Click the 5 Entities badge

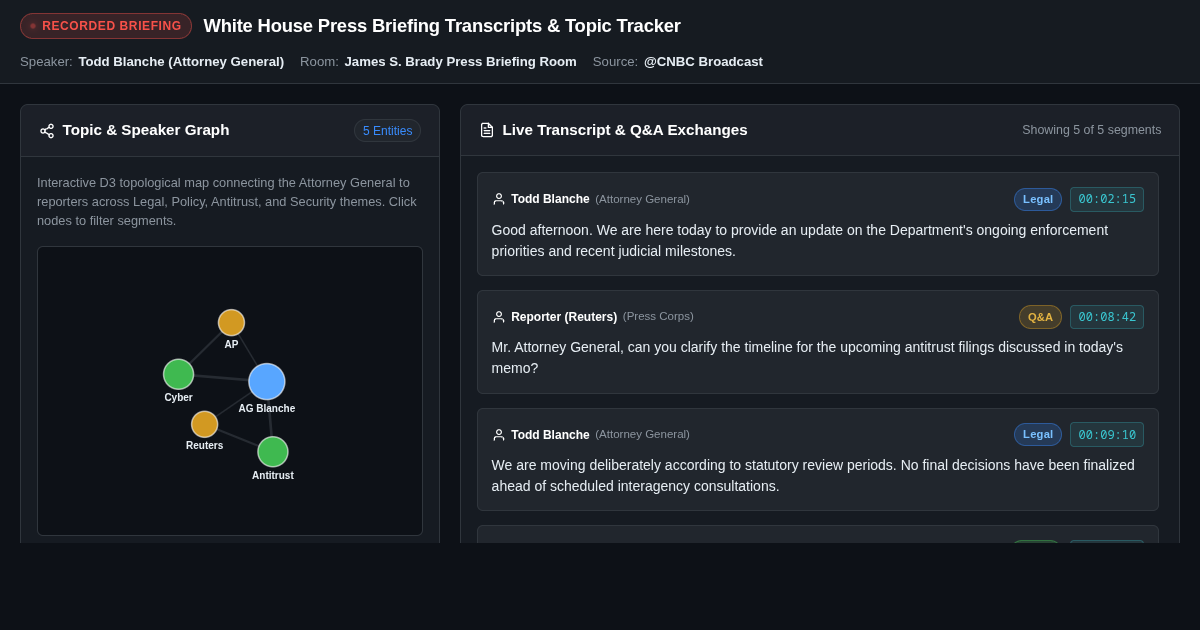tap(387, 131)
